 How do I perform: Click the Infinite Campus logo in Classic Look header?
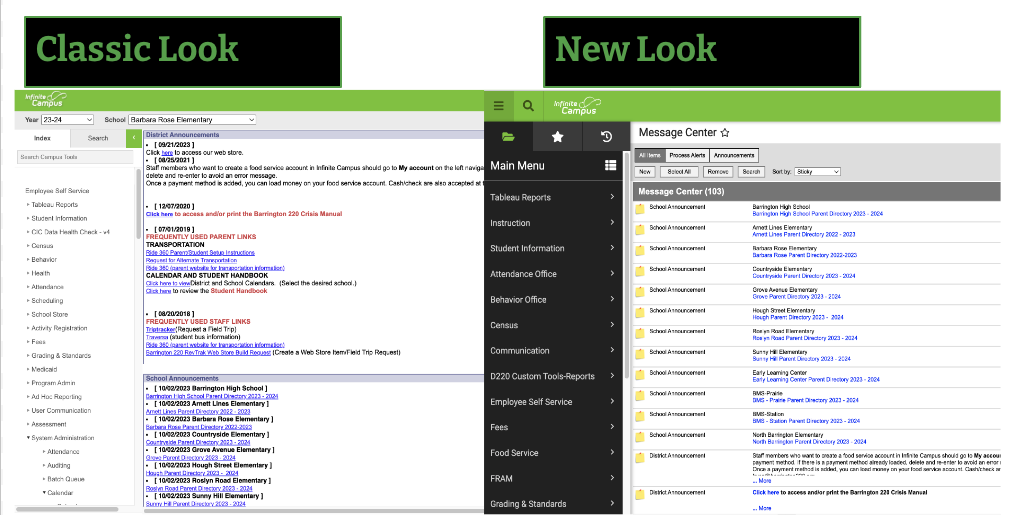[x=45, y=100]
